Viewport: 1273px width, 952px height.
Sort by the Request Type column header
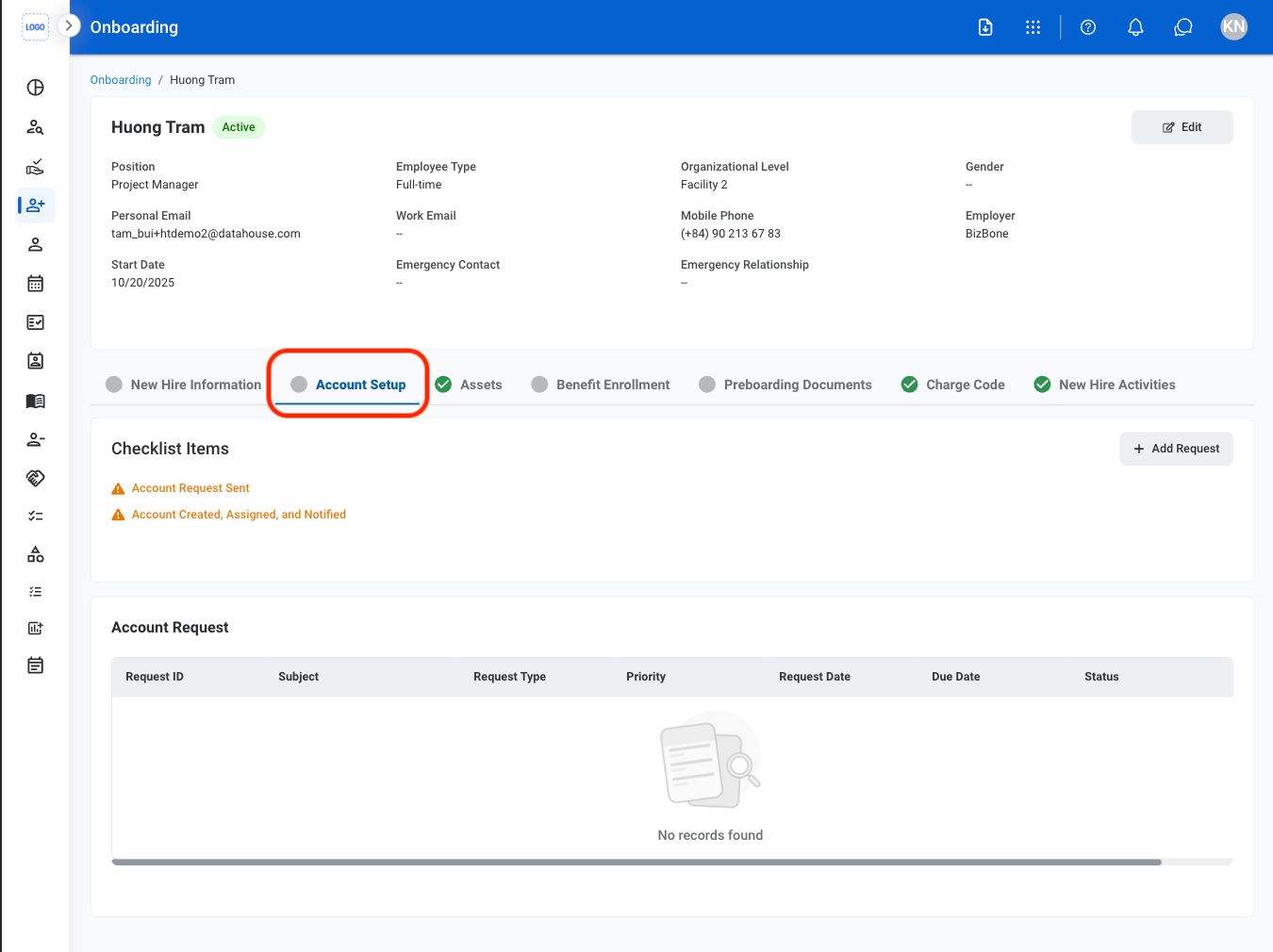(509, 677)
